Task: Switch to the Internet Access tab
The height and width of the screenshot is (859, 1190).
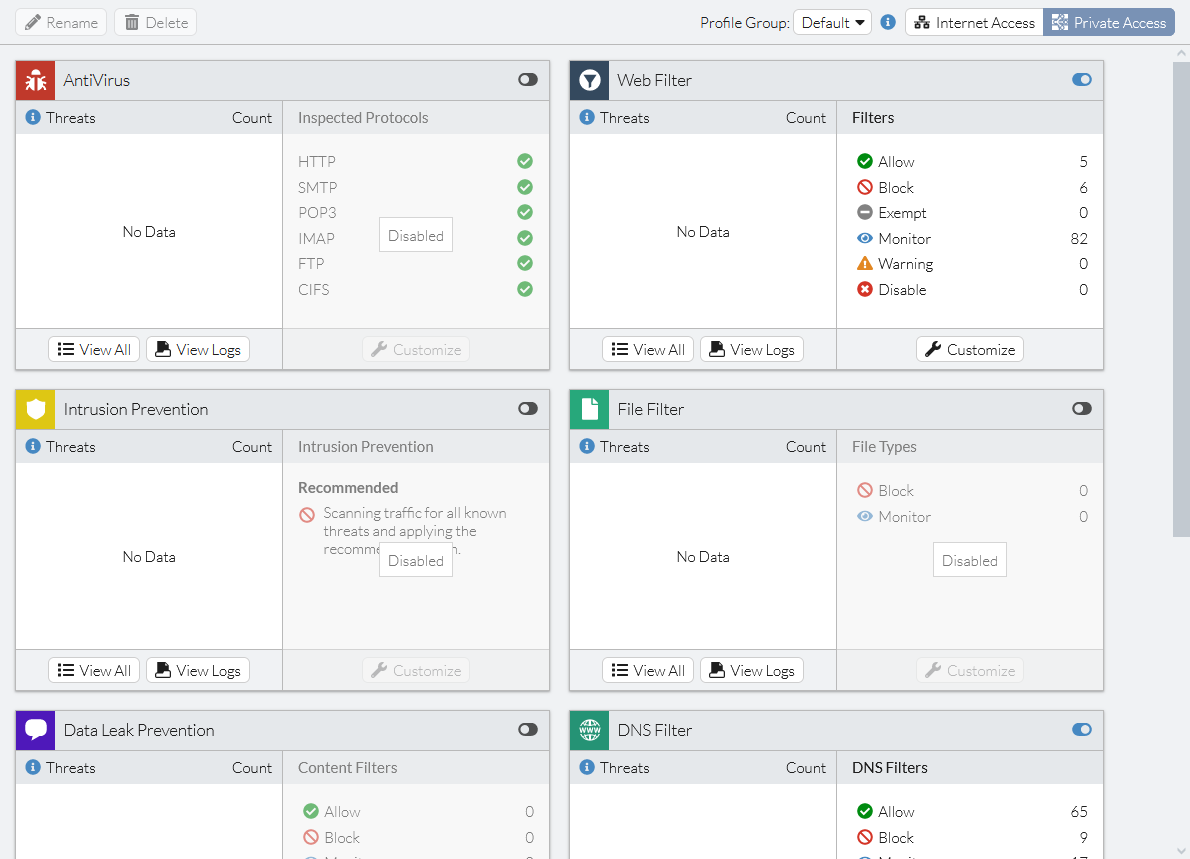Action: point(973,21)
